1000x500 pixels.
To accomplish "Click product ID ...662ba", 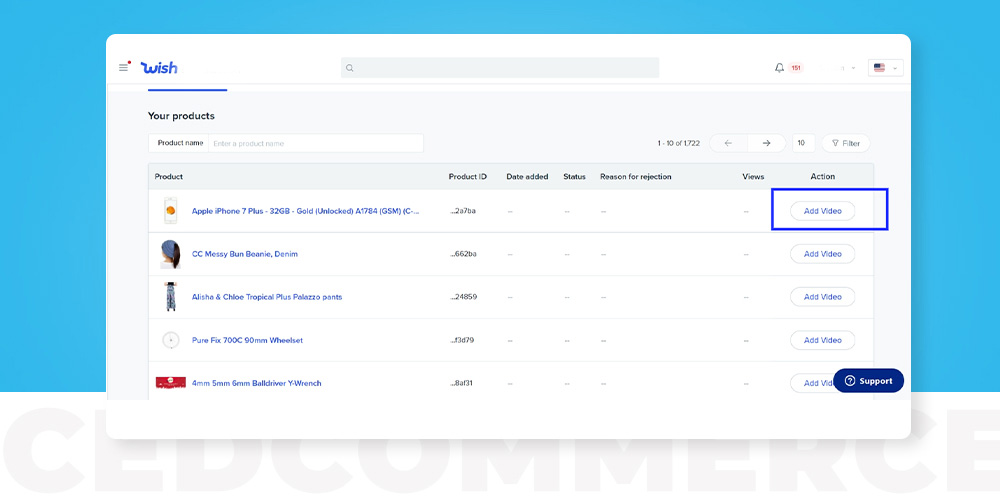I will pos(463,254).
